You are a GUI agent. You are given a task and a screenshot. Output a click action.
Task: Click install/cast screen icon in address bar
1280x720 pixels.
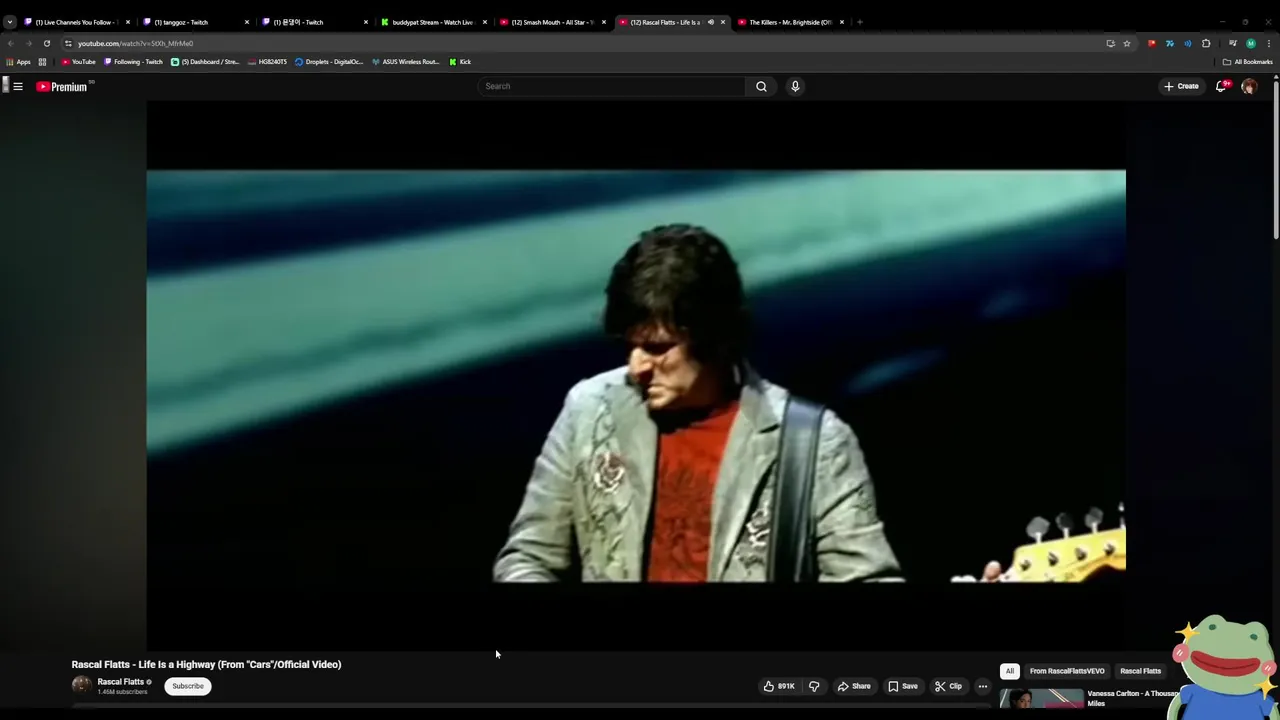tap(1110, 43)
